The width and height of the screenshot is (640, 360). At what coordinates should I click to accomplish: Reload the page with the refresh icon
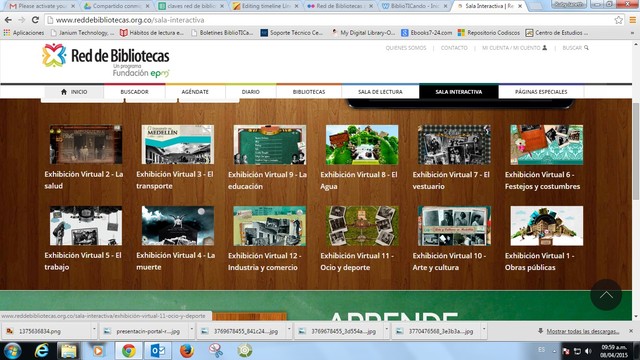35,20
